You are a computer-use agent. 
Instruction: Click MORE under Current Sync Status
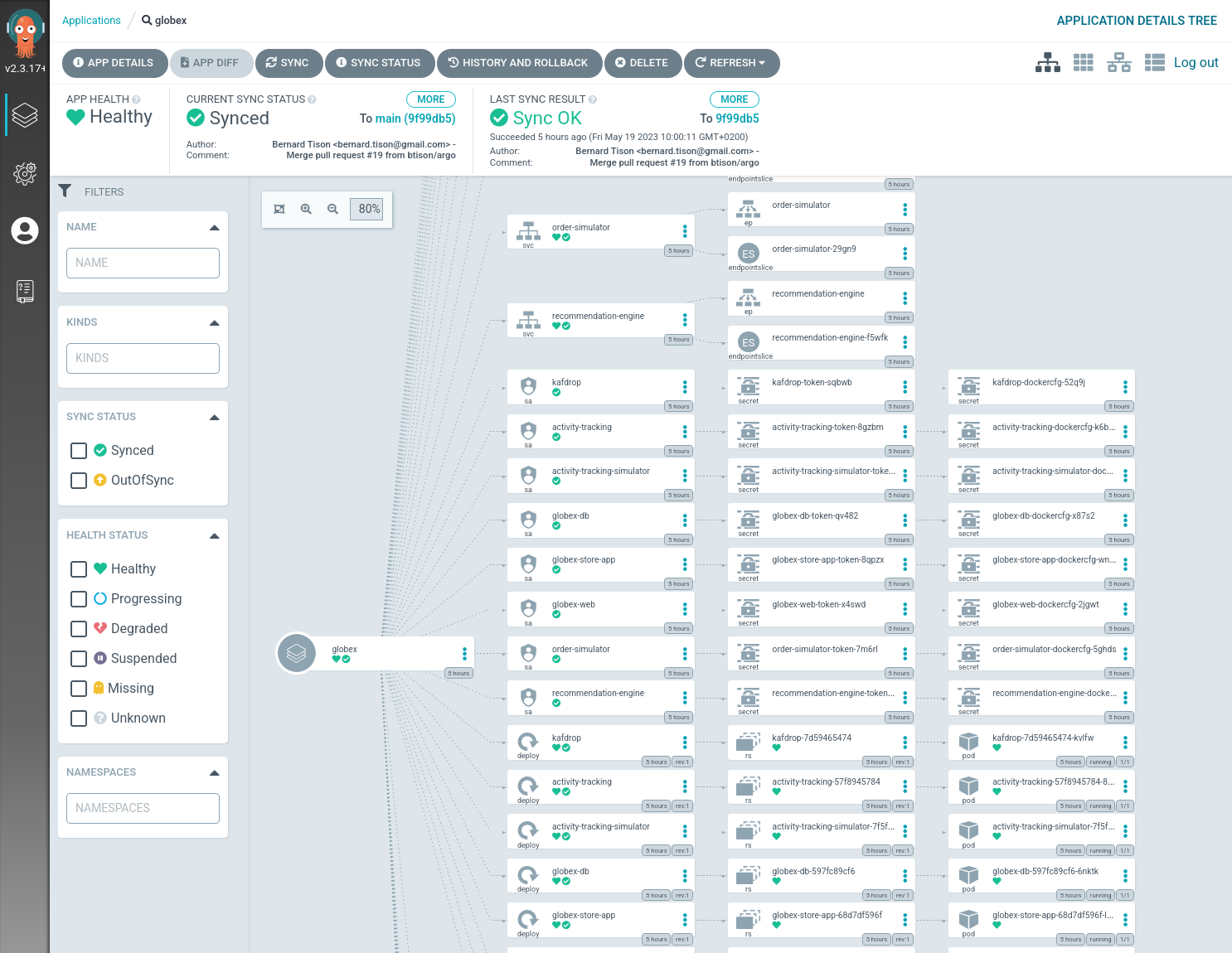tap(430, 99)
